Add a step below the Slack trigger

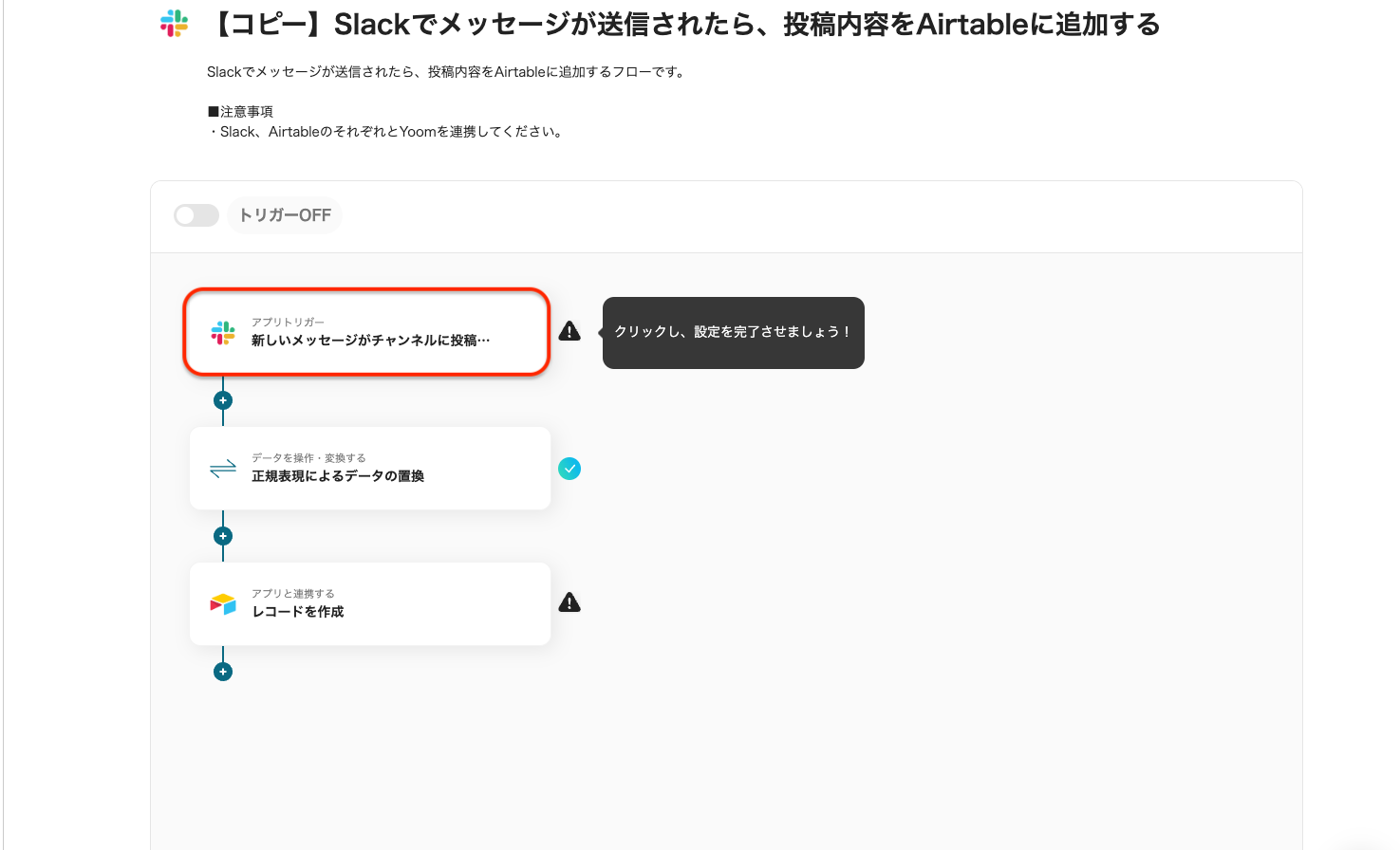point(223,400)
